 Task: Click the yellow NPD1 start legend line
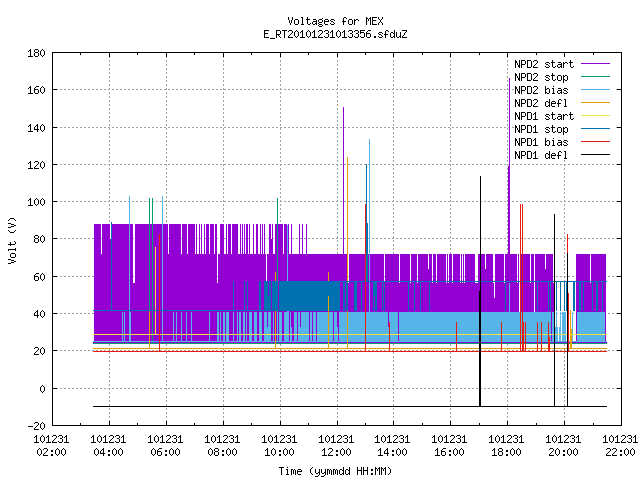pos(595,116)
